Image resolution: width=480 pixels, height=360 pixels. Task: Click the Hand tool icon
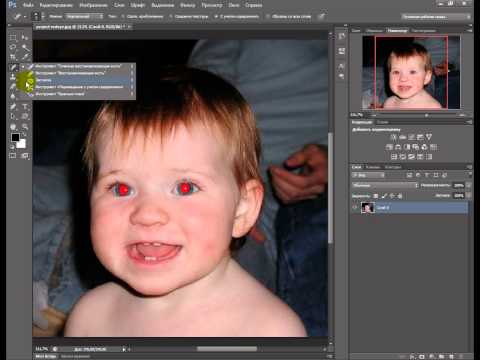(x=13, y=127)
